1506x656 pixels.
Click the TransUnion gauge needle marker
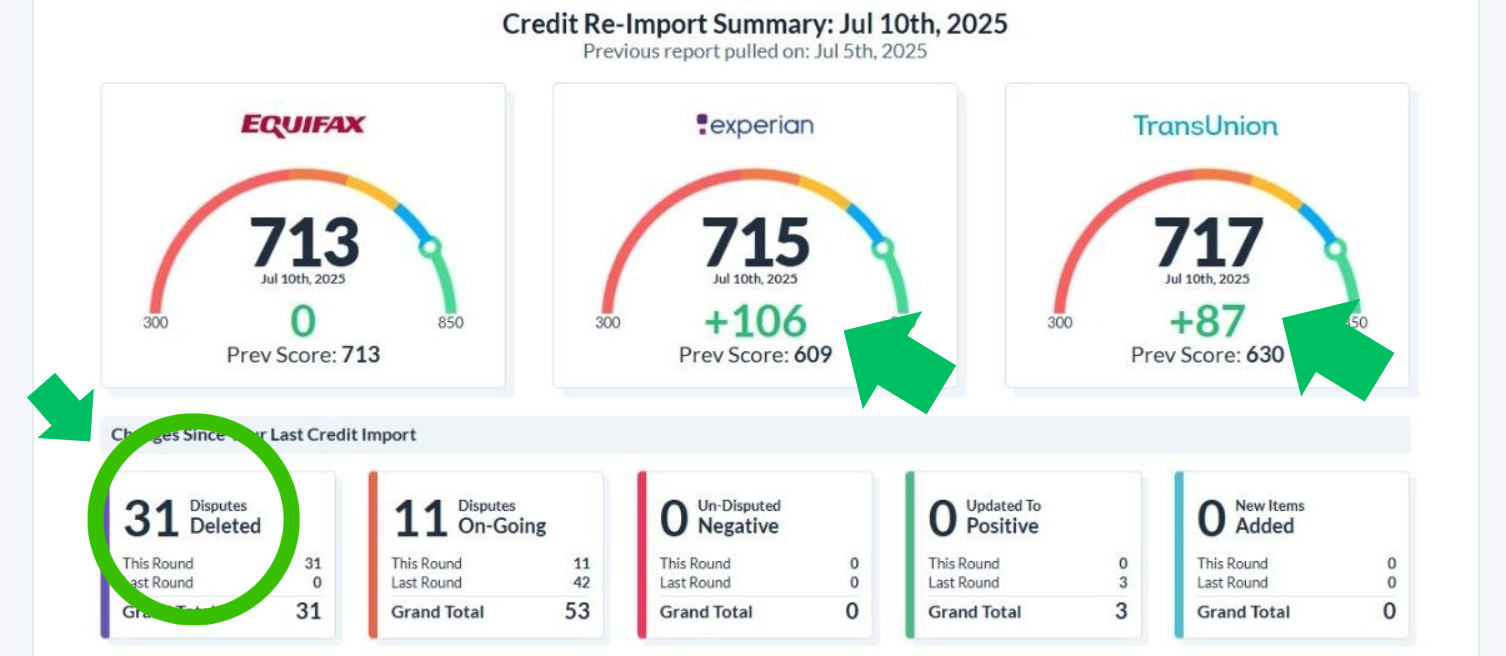pos(1335,248)
